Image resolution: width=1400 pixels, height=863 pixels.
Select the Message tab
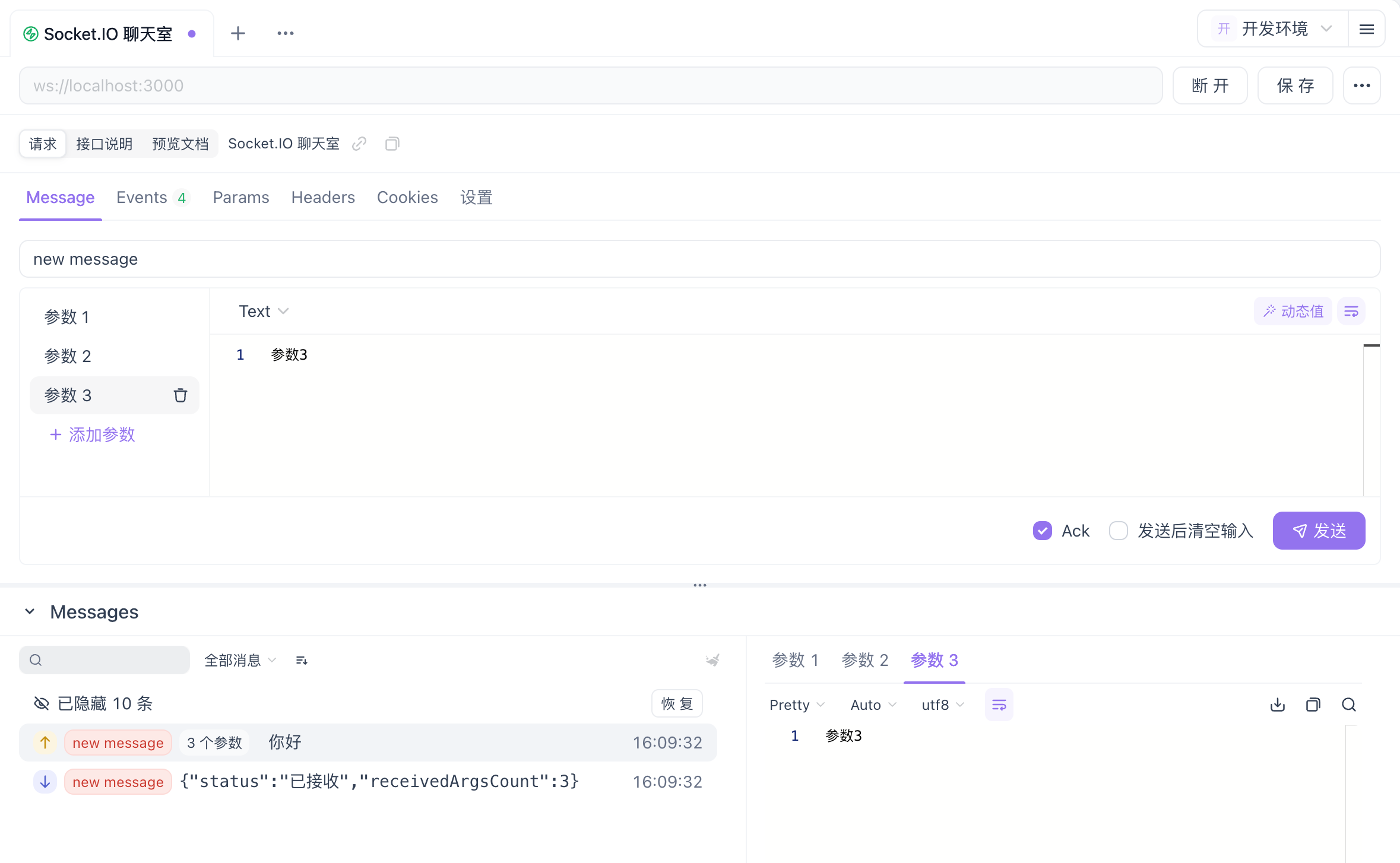point(60,198)
